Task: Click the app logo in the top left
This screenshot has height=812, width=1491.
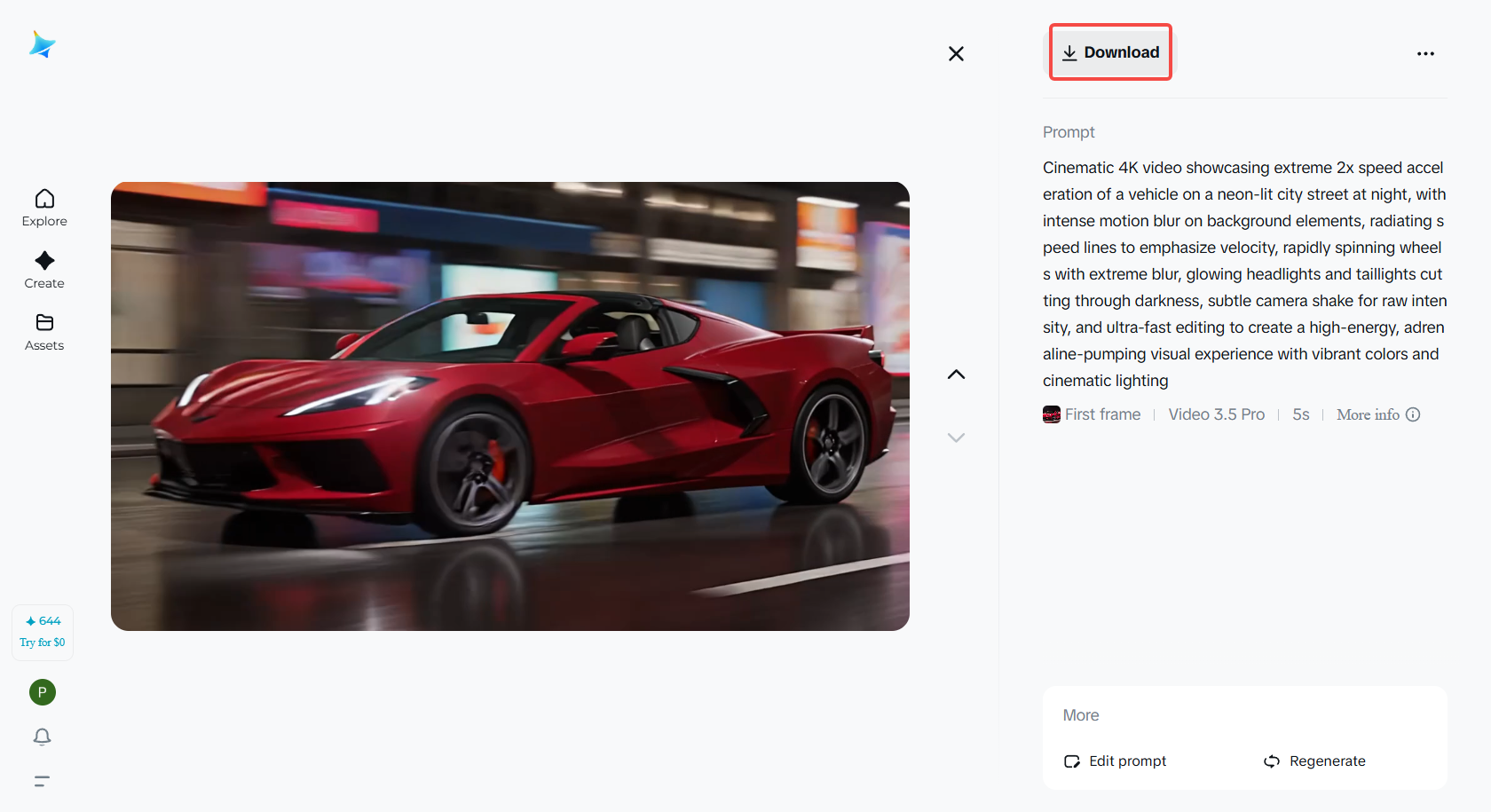Action: pos(42,44)
